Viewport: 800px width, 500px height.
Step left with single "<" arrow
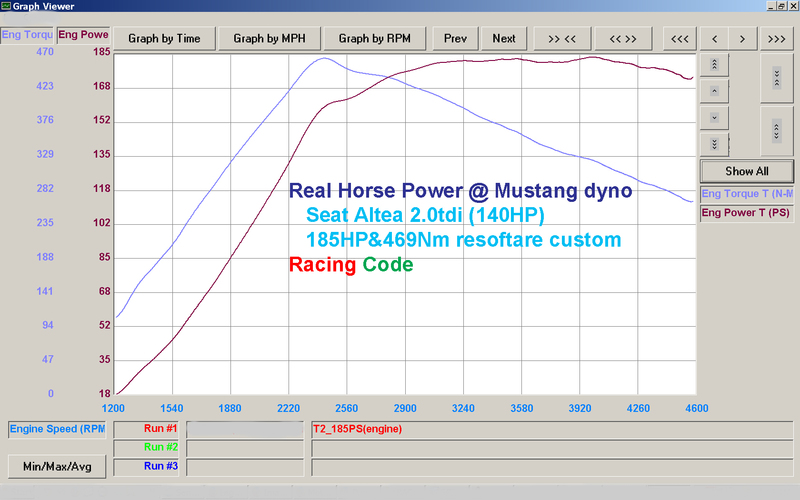coord(714,39)
